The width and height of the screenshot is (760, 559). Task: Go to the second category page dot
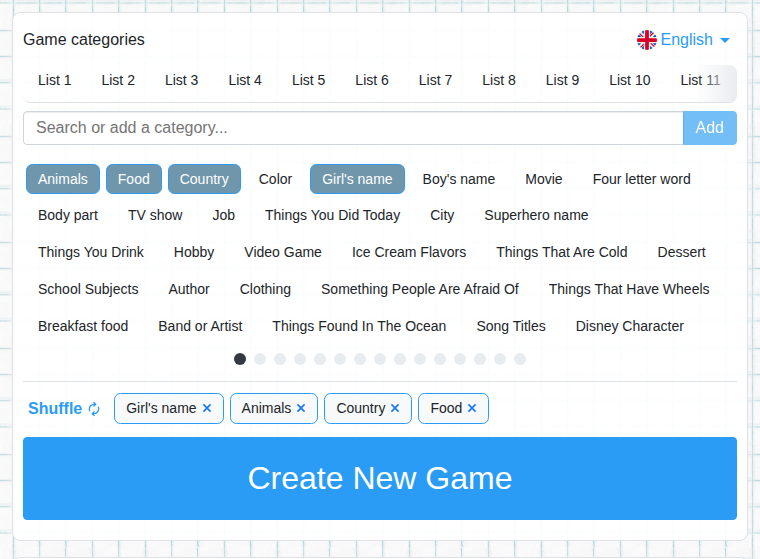click(x=260, y=359)
